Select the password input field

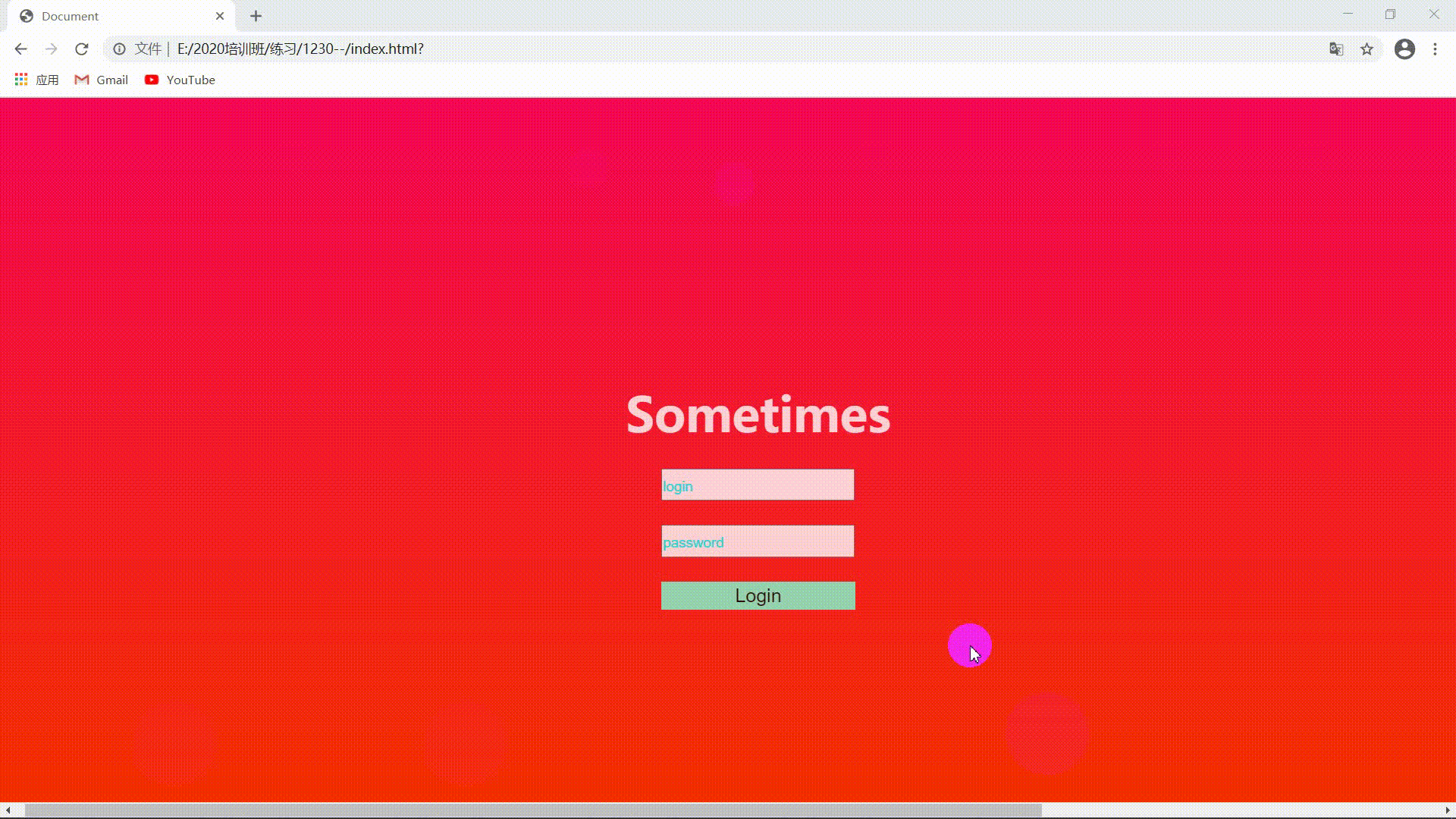757,541
